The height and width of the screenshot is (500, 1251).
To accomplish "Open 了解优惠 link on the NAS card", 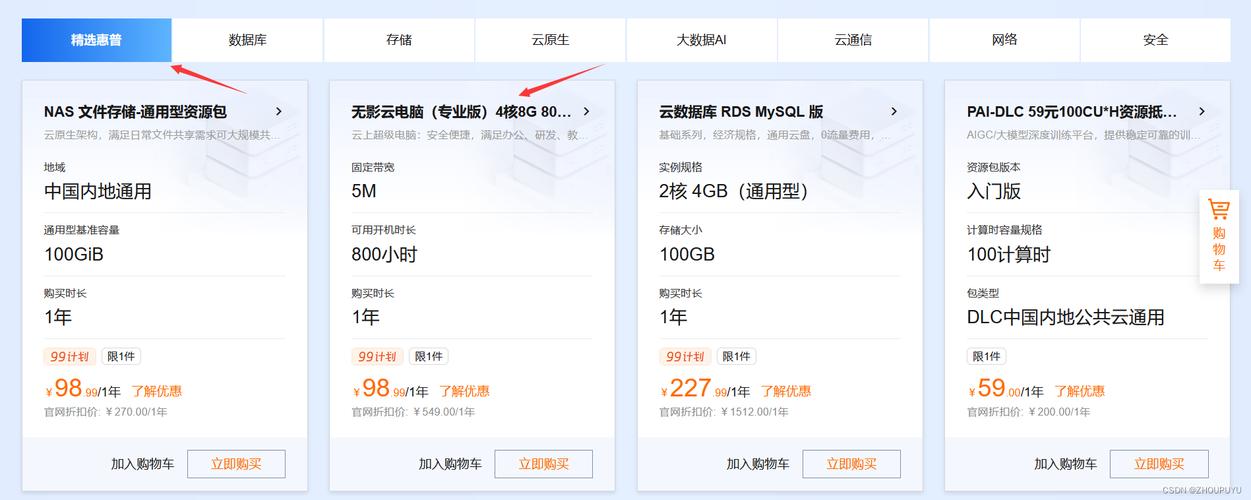I will [x=157, y=391].
